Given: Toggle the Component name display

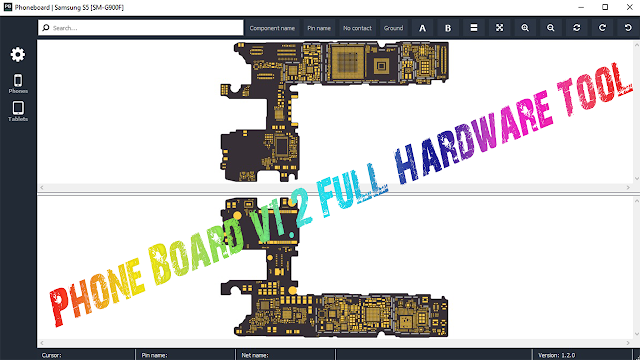Looking at the screenshot, I should click(x=272, y=28).
